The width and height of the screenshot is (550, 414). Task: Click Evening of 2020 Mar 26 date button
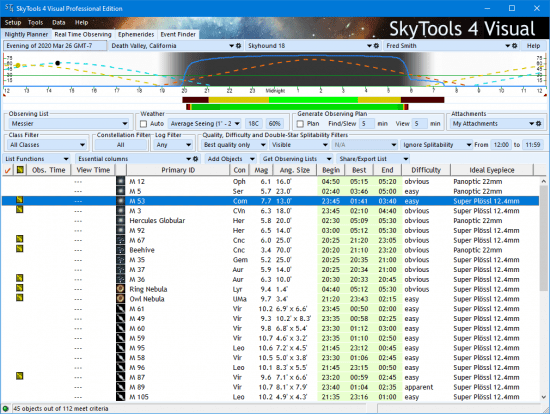(x=55, y=46)
